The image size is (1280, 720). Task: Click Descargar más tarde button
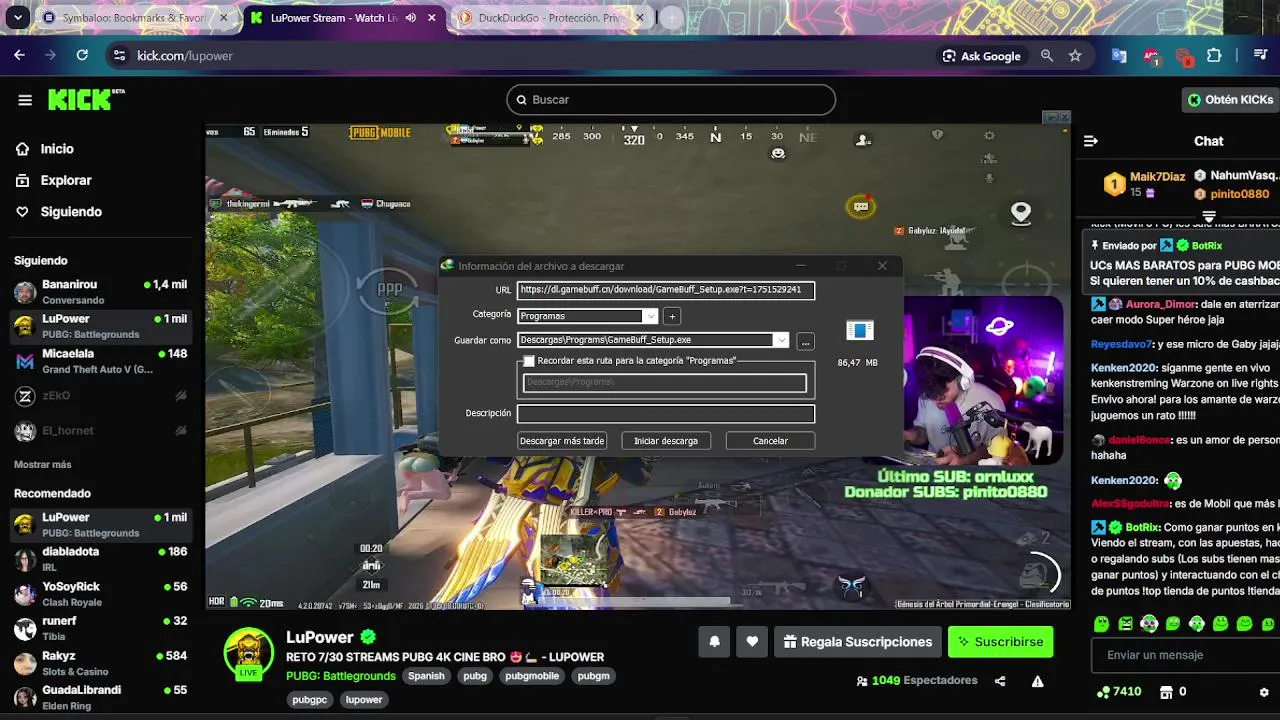[562, 441]
